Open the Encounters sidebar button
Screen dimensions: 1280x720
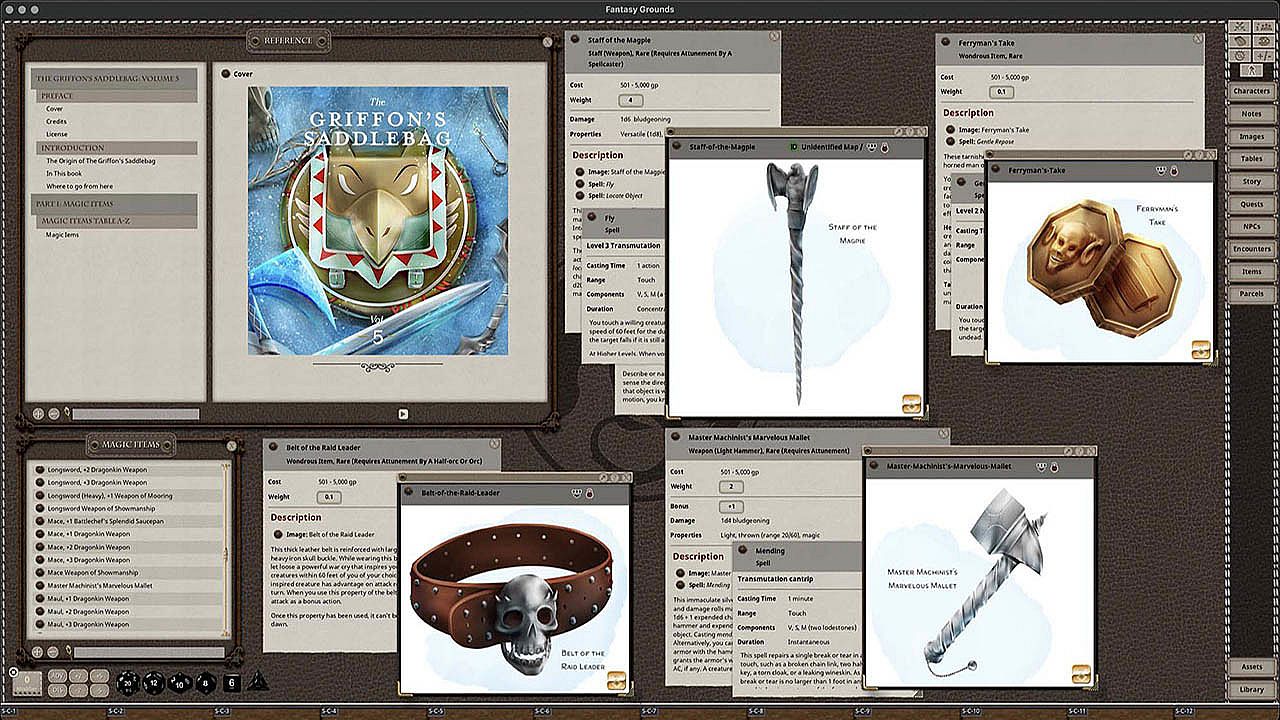point(1251,249)
